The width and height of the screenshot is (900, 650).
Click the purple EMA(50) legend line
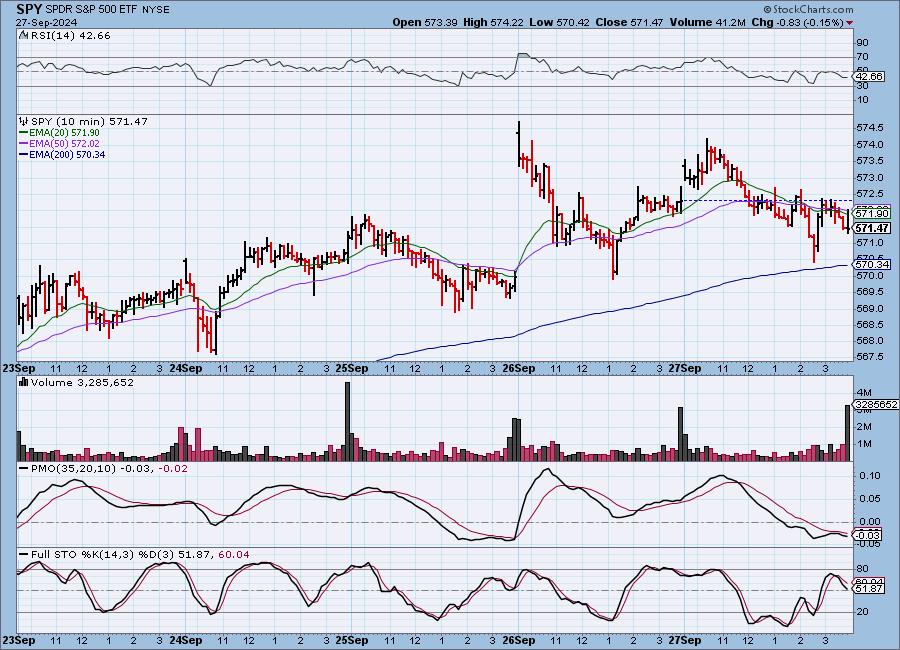24,144
